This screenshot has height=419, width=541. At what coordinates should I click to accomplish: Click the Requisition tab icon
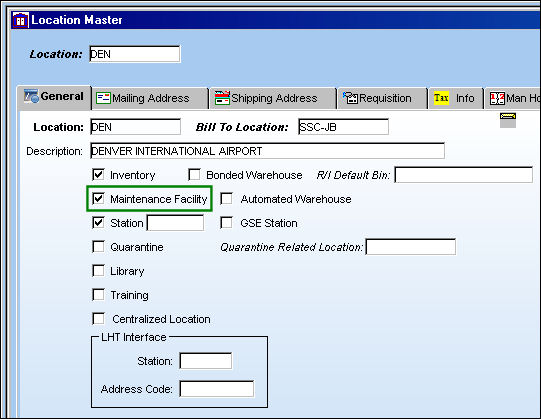350,98
